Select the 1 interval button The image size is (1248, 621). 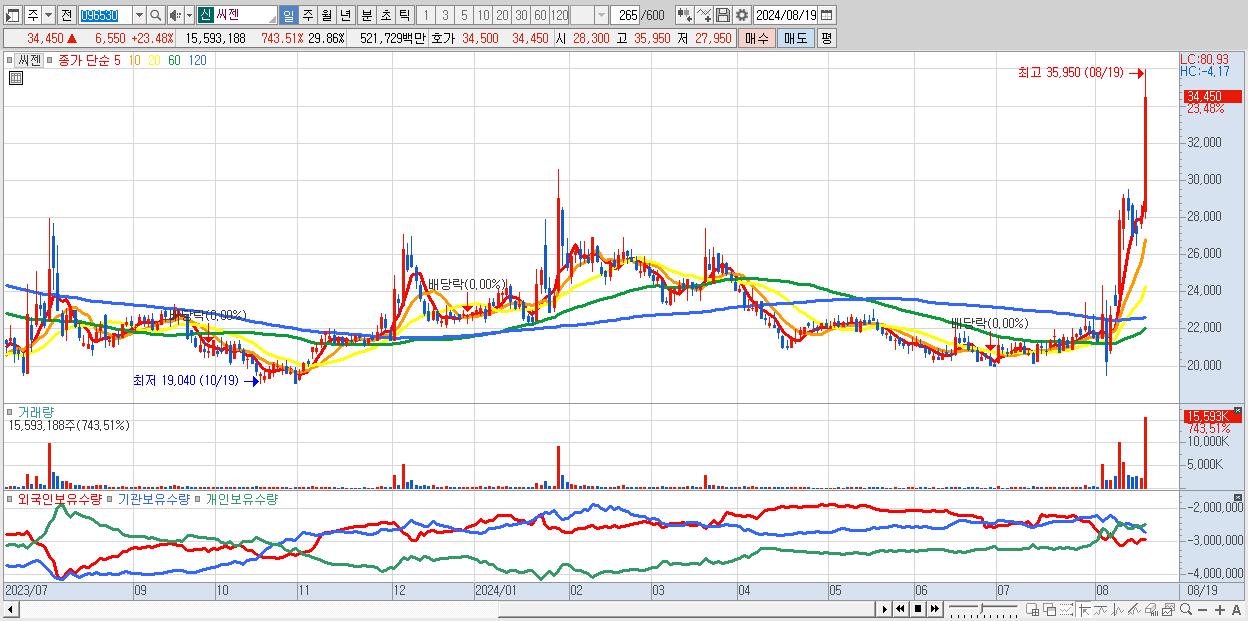(x=426, y=15)
